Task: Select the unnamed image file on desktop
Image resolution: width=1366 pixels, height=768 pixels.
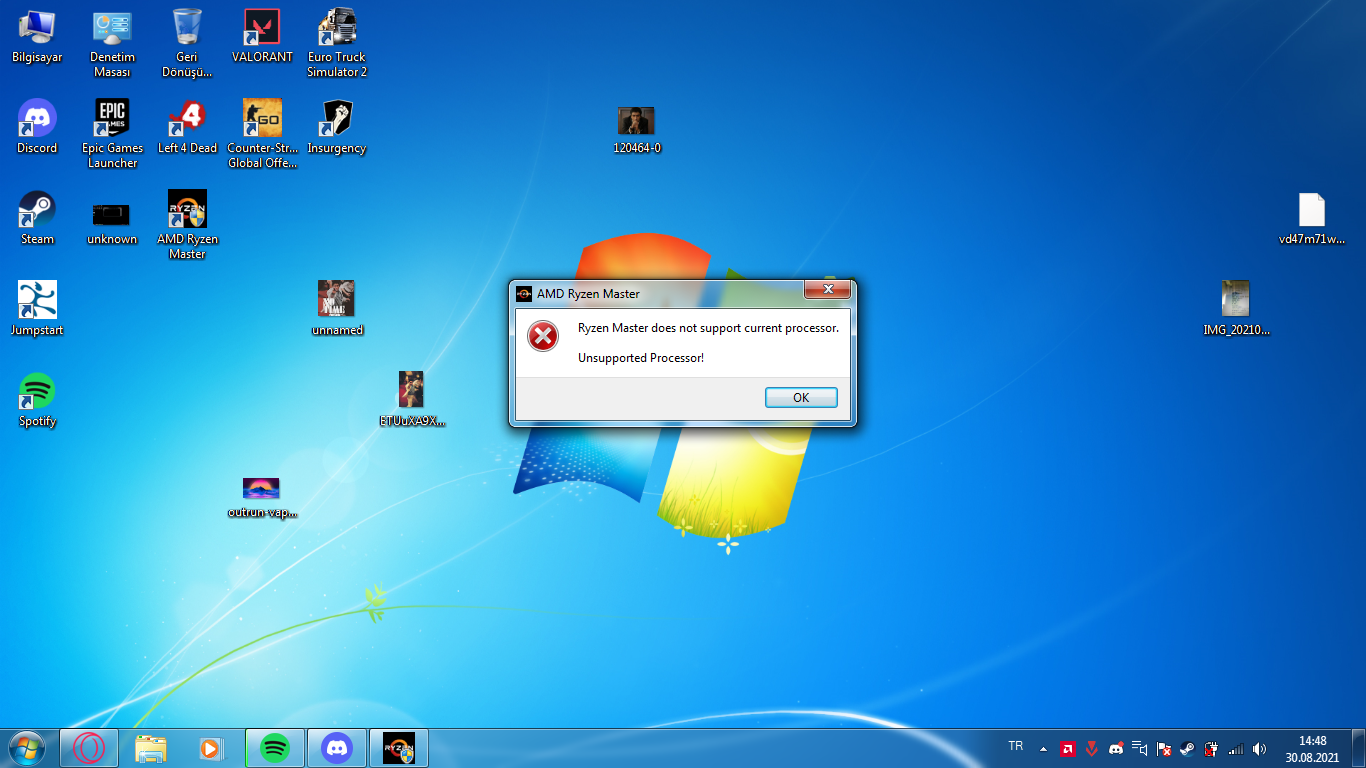Action: (336, 309)
